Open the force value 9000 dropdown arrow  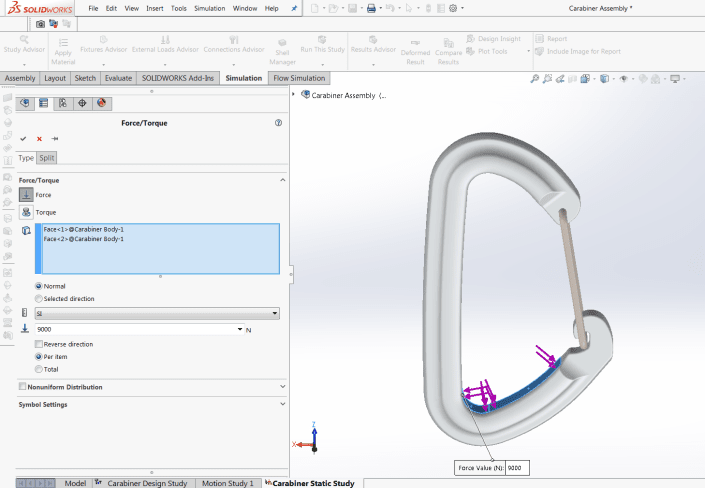tap(241, 329)
